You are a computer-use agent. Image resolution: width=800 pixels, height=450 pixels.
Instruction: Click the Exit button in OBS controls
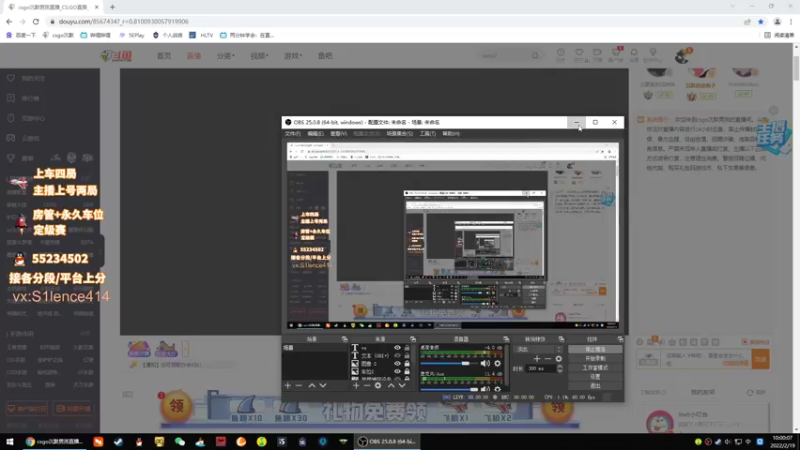pyautogui.click(x=595, y=386)
